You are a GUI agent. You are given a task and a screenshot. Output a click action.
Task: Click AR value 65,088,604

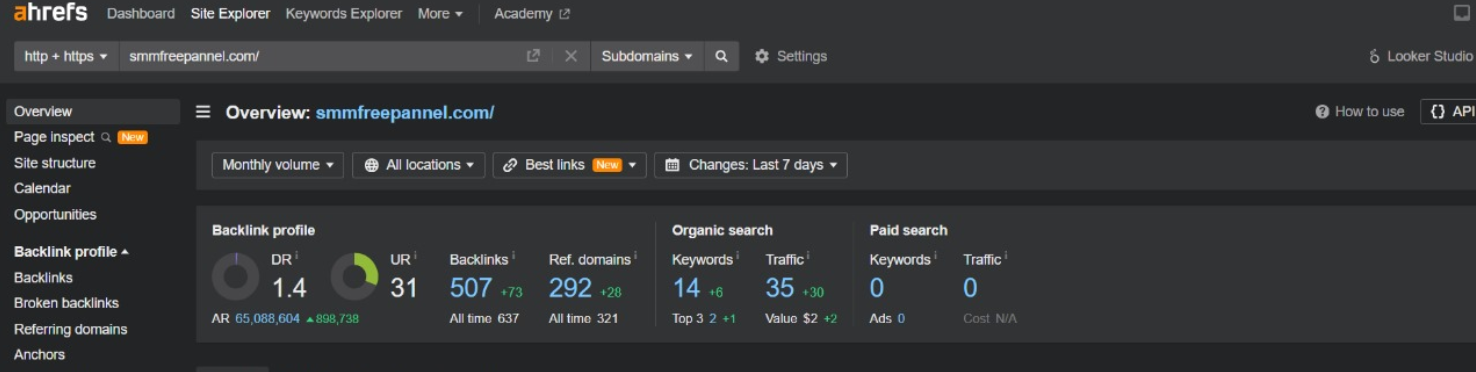point(267,319)
